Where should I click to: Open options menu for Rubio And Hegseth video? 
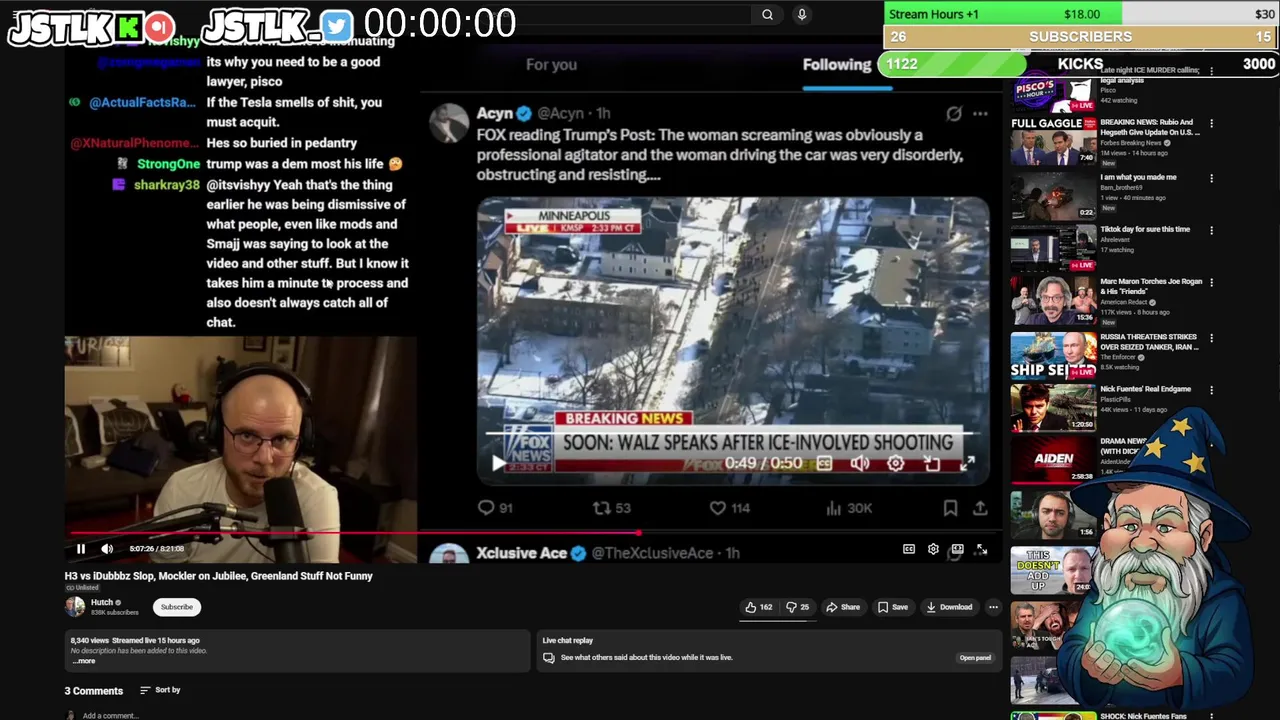pyautogui.click(x=1211, y=124)
